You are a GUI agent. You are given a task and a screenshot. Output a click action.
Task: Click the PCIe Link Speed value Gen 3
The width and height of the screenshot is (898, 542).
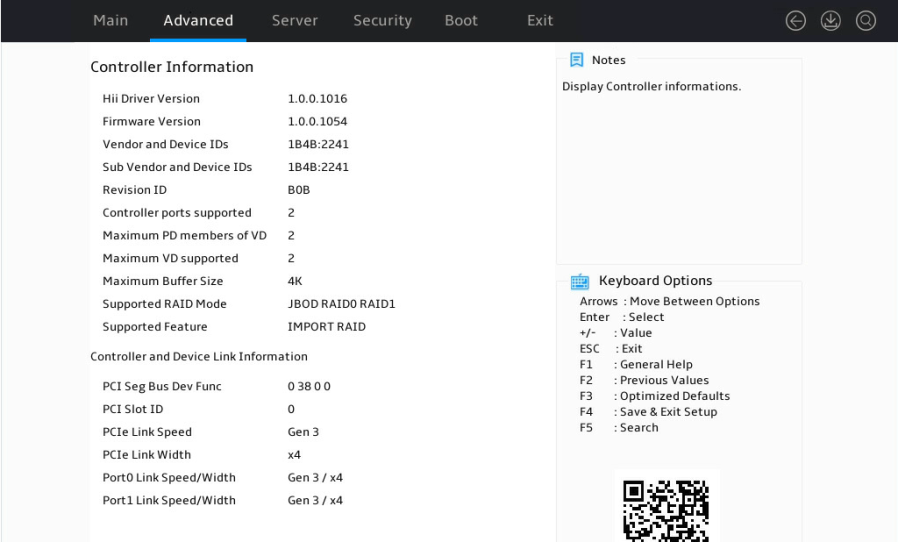pos(303,432)
